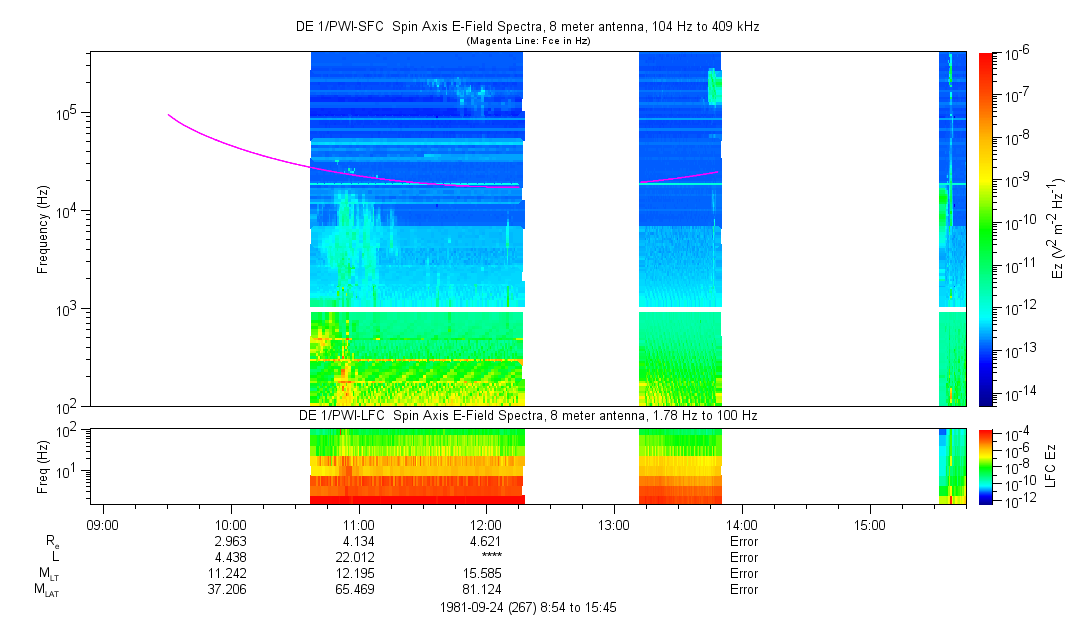The width and height of the screenshot is (1083, 620).
Task: Click the 'Frequency (Hz)' y-axis label
Action: [43, 228]
